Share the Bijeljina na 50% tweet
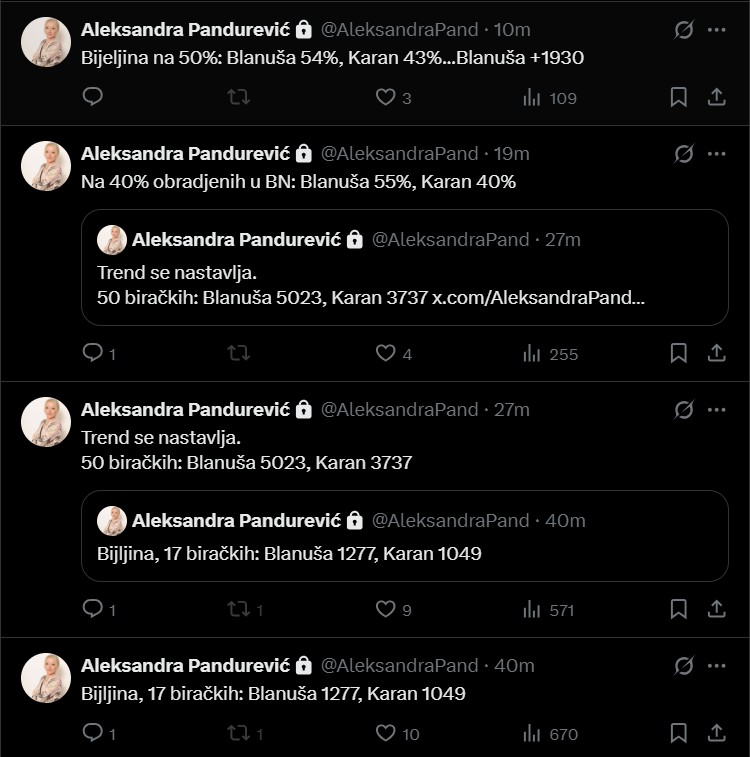This screenshot has height=757, width=750. coord(716,97)
